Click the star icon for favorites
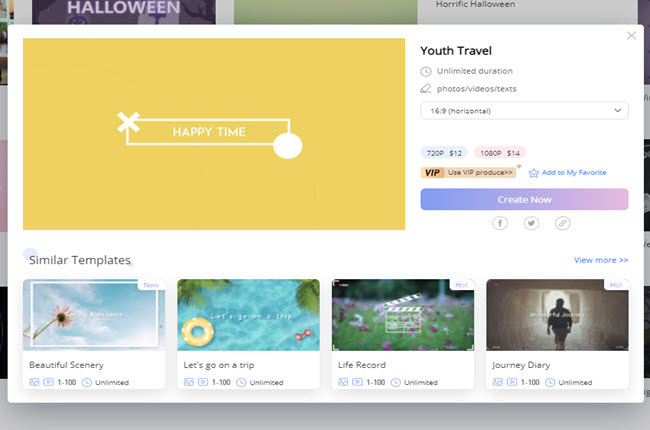Screen dimensions: 650x430 pyautogui.click(x=534, y=173)
